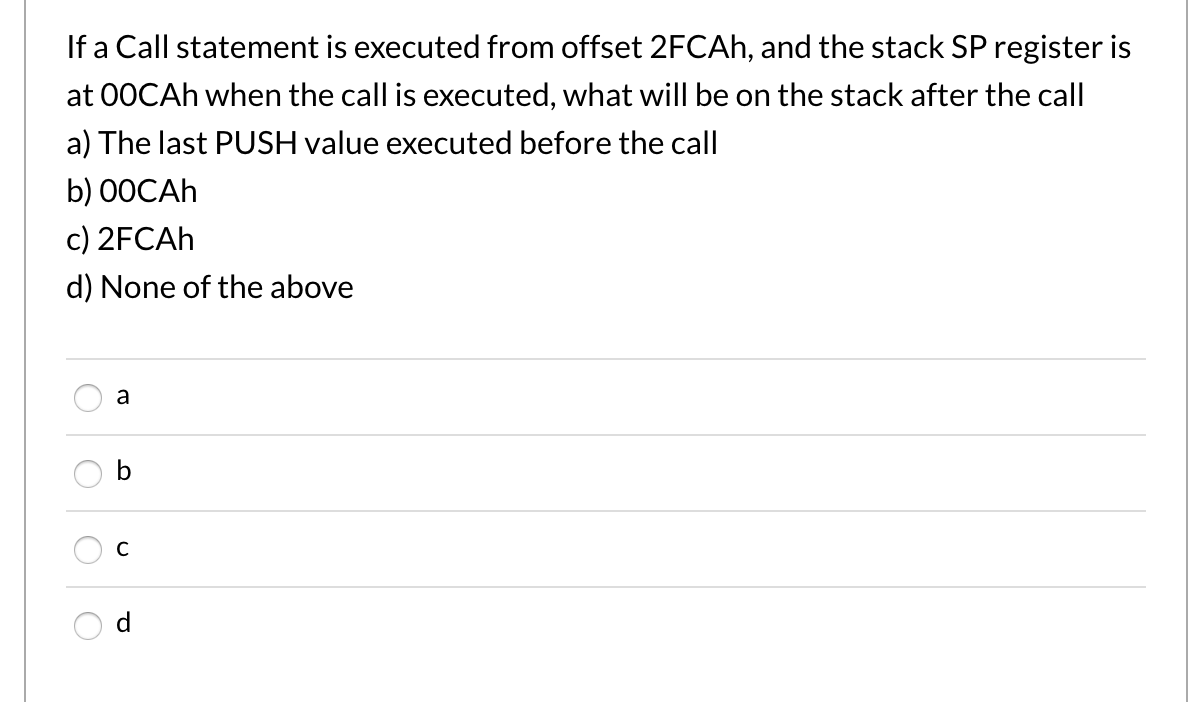The width and height of the screenshot is (1194, 702).
Task: Click the divider line above option a
Action: pyautogui.click(x=600, y=358)
